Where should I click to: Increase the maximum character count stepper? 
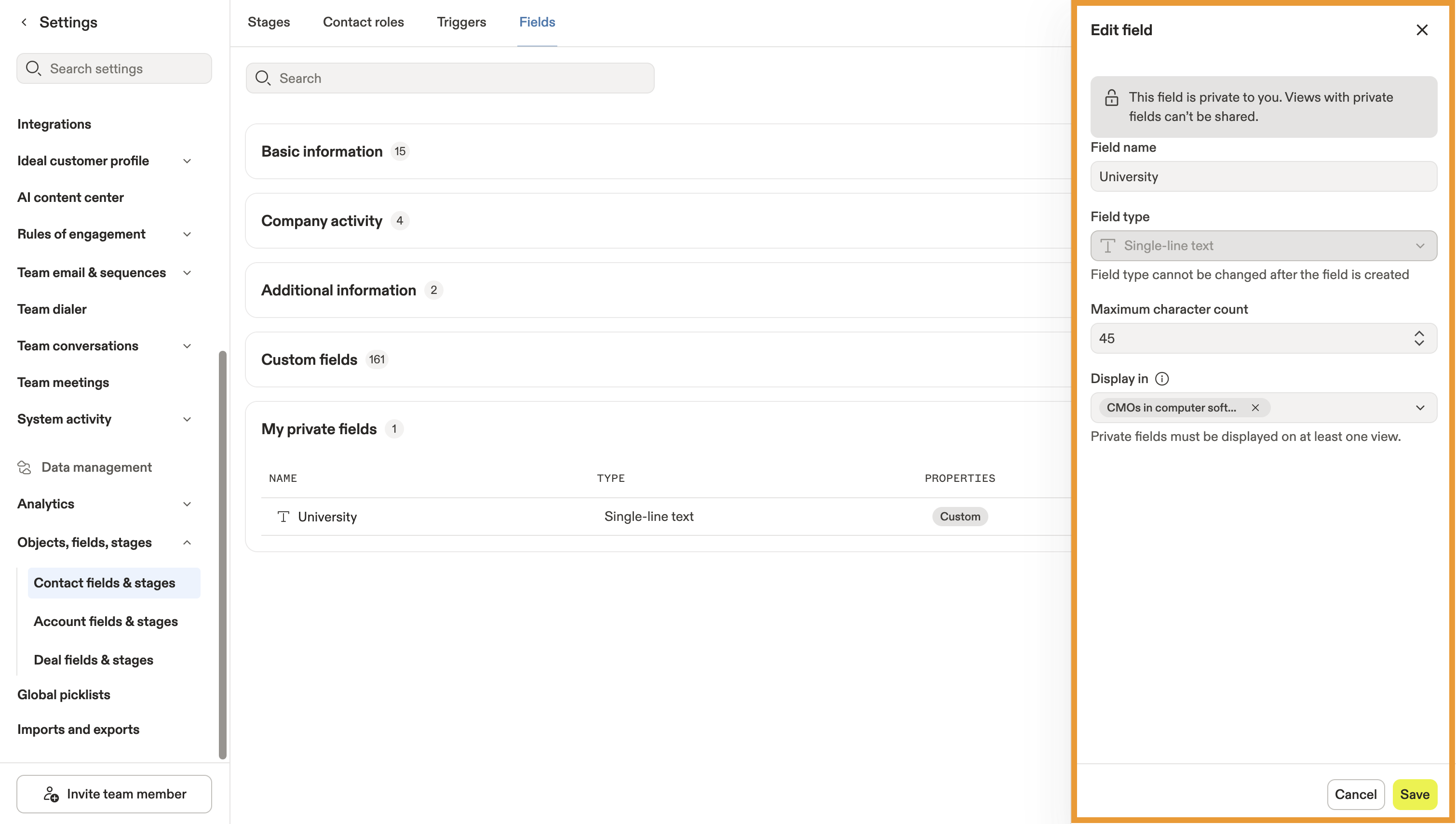tap(1419, 333)
